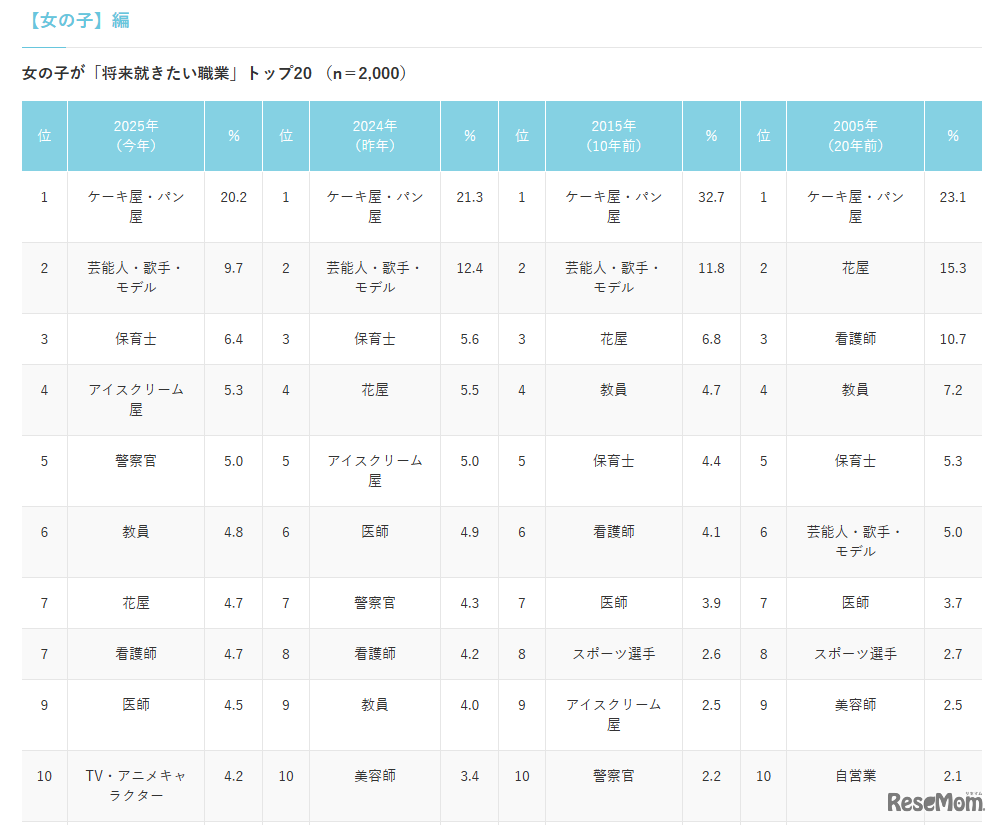Select the 2025年(今年) column header
This screenshot has width=998, height=825.
136,136
